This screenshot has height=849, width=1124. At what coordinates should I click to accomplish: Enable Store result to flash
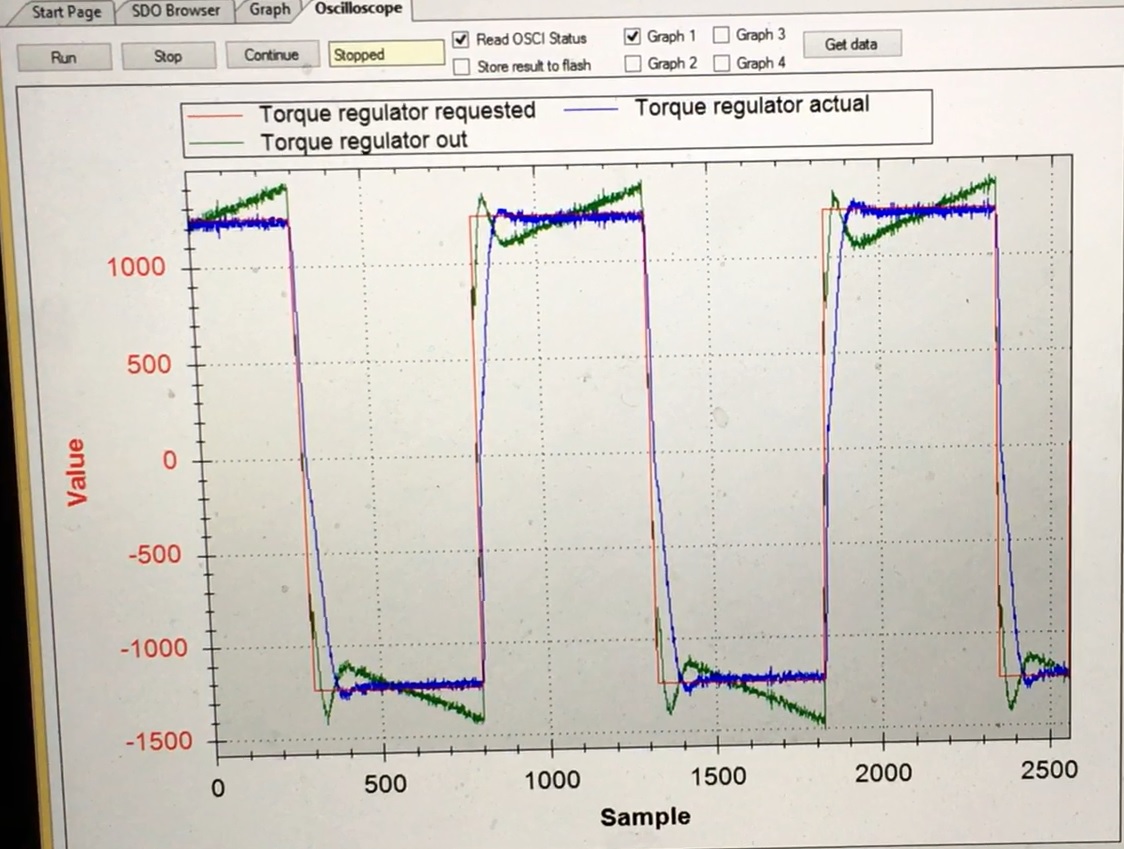point(461,67)
